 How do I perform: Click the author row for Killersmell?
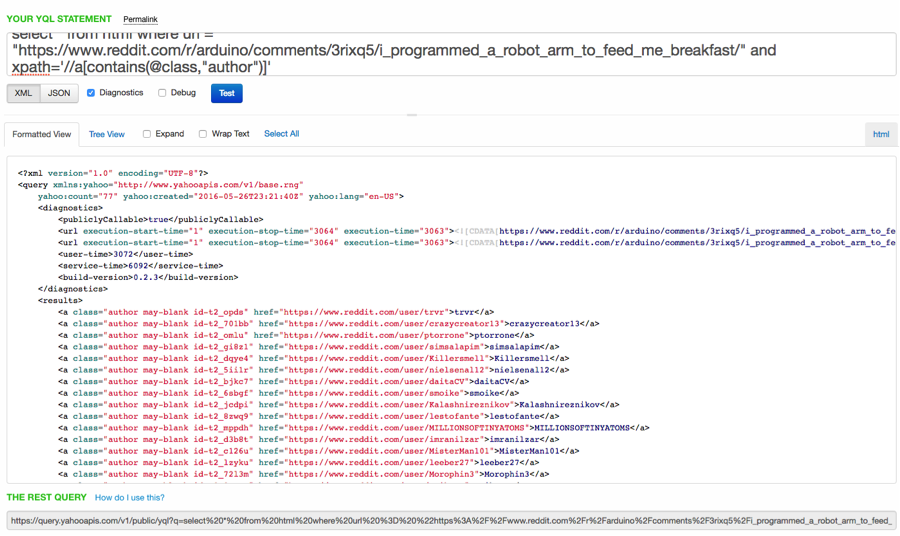(x=314, y=358)
